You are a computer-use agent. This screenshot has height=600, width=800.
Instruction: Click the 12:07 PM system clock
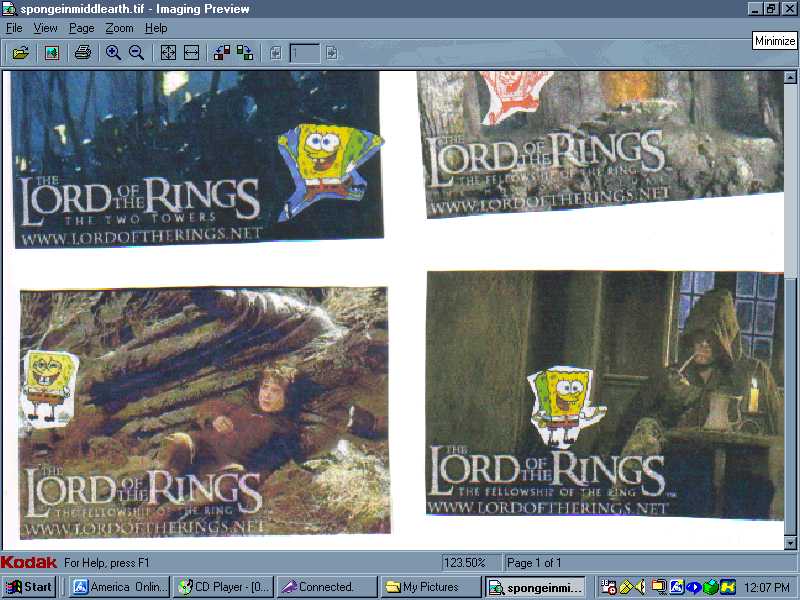[767, 588]
